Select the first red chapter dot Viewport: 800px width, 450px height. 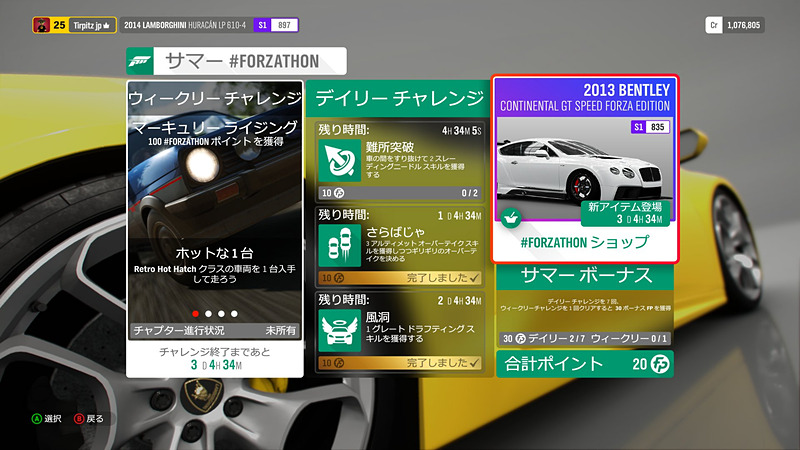coord(195,314)
